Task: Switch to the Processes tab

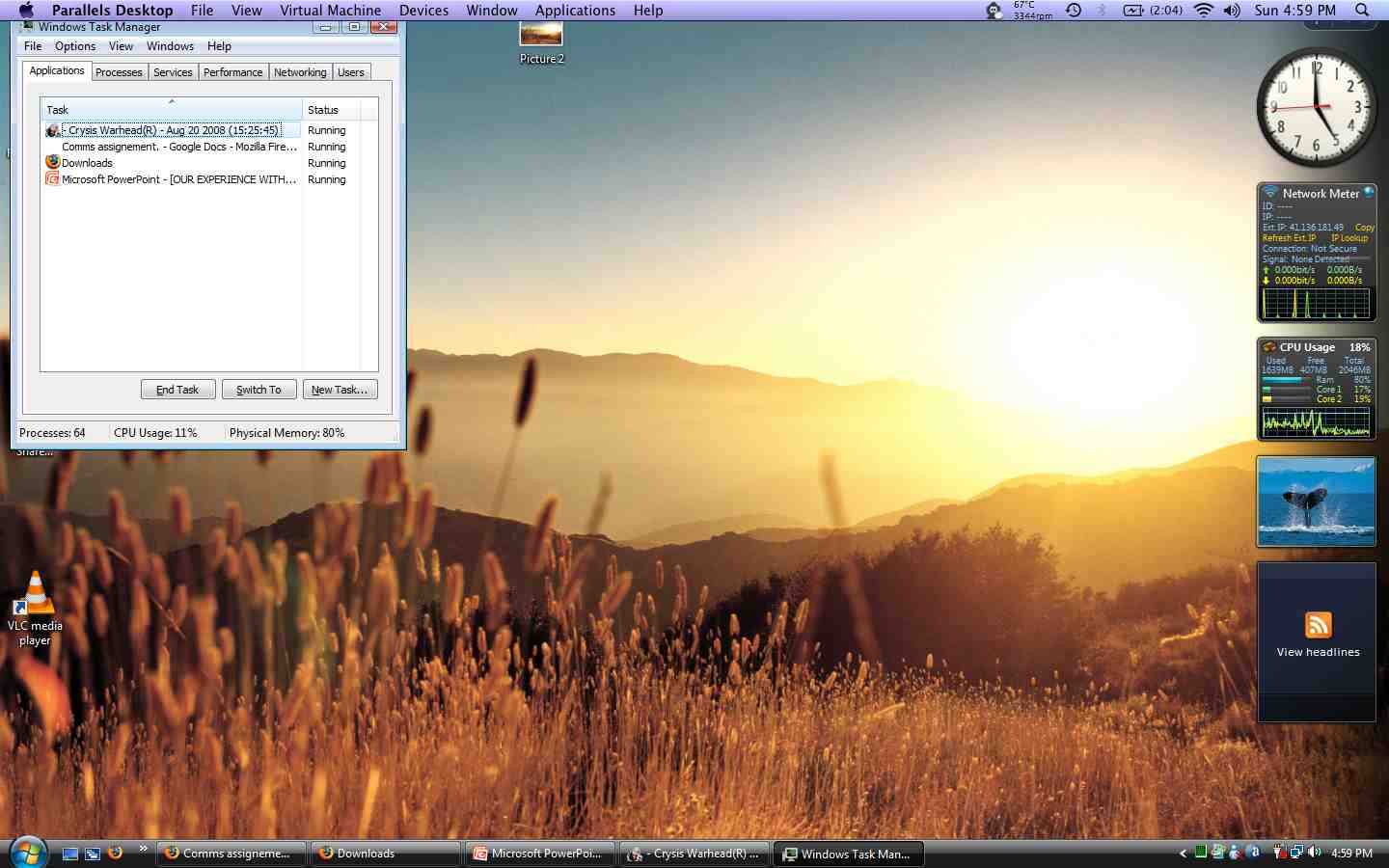Action: [119, 72]
